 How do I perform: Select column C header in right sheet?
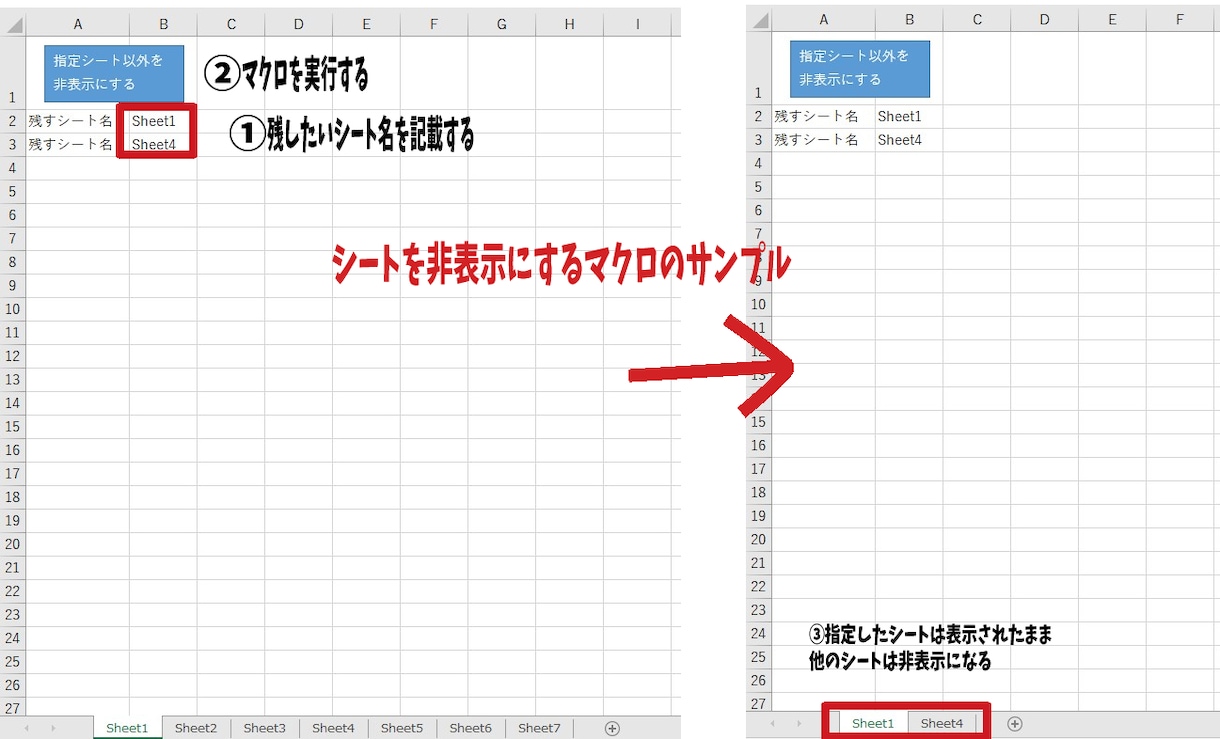tap(977, 19)
